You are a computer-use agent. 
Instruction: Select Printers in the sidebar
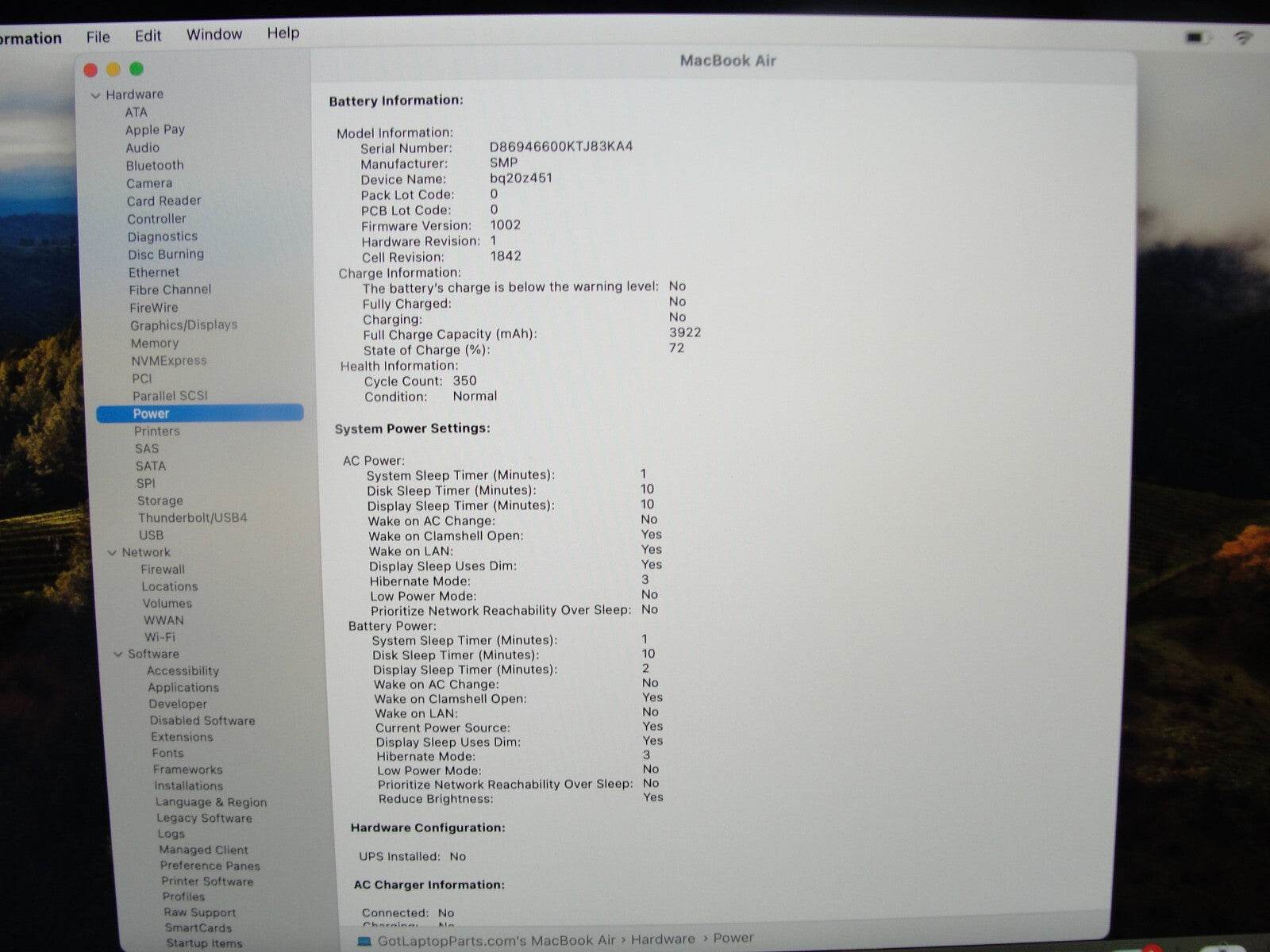pyautogui.click(x=157, y=431)
